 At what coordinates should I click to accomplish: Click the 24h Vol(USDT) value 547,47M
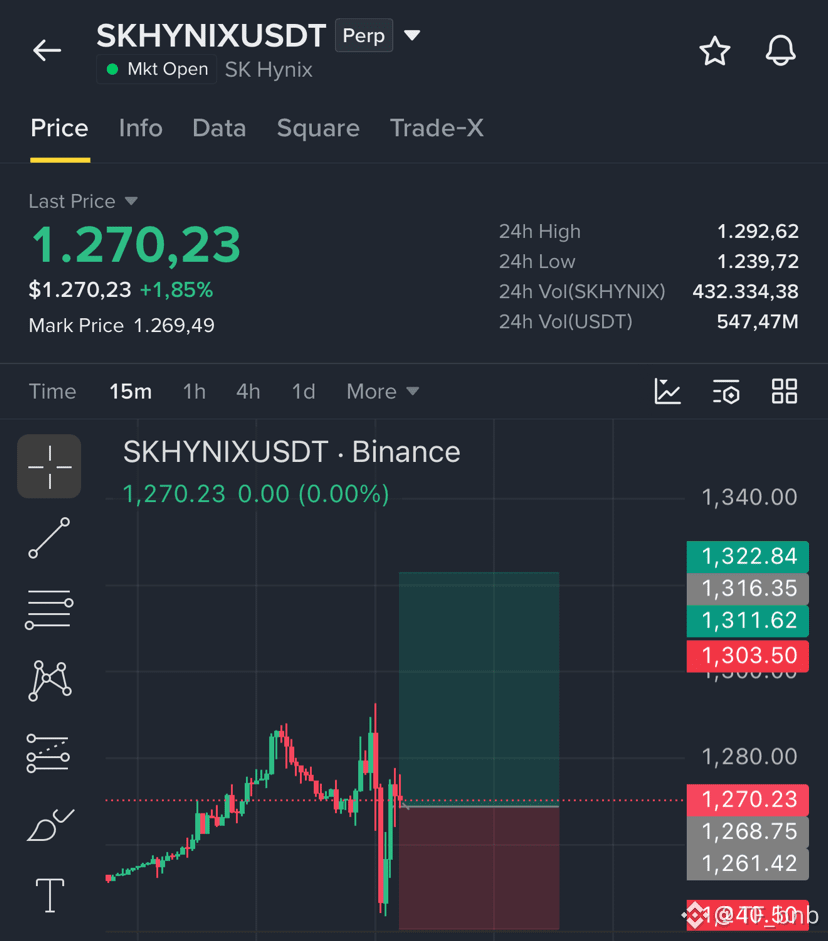(x=758, y=322)
